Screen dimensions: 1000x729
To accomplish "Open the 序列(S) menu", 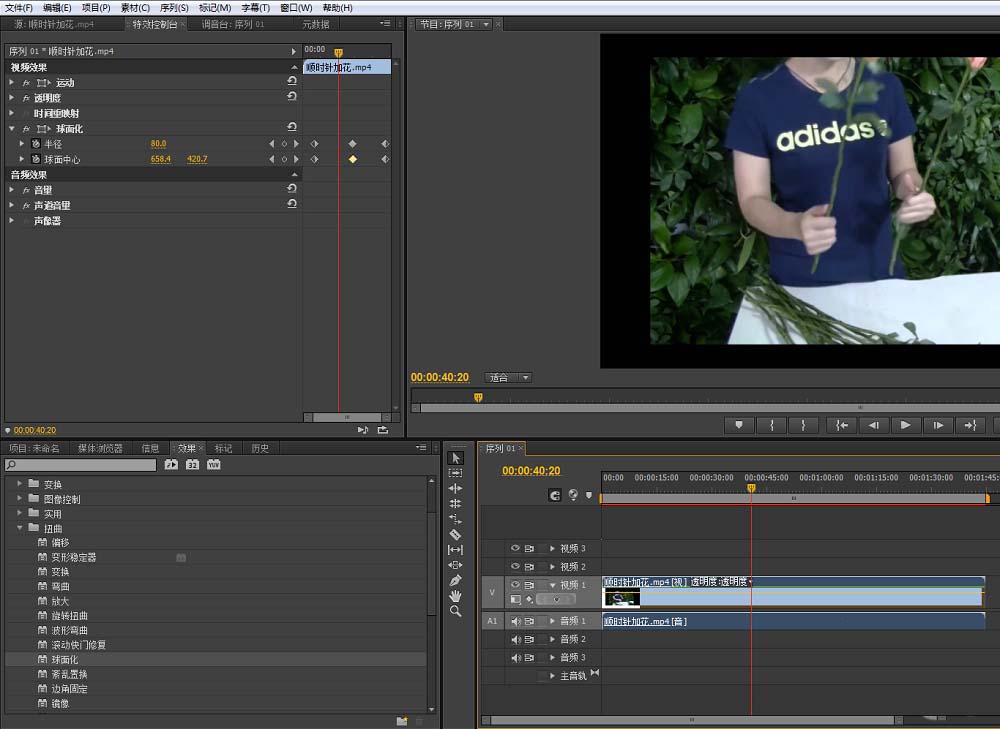I will coord(174,7).
